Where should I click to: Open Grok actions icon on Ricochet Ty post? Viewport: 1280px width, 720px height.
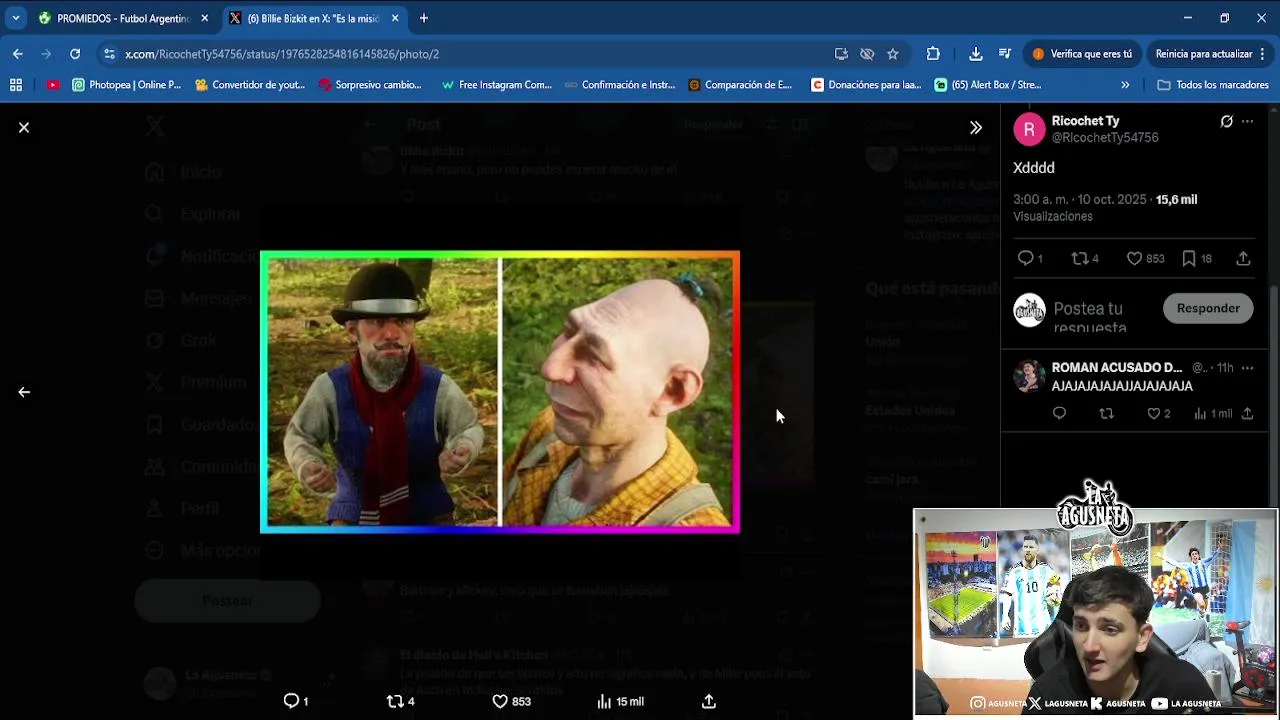[x=1227, y=121]
